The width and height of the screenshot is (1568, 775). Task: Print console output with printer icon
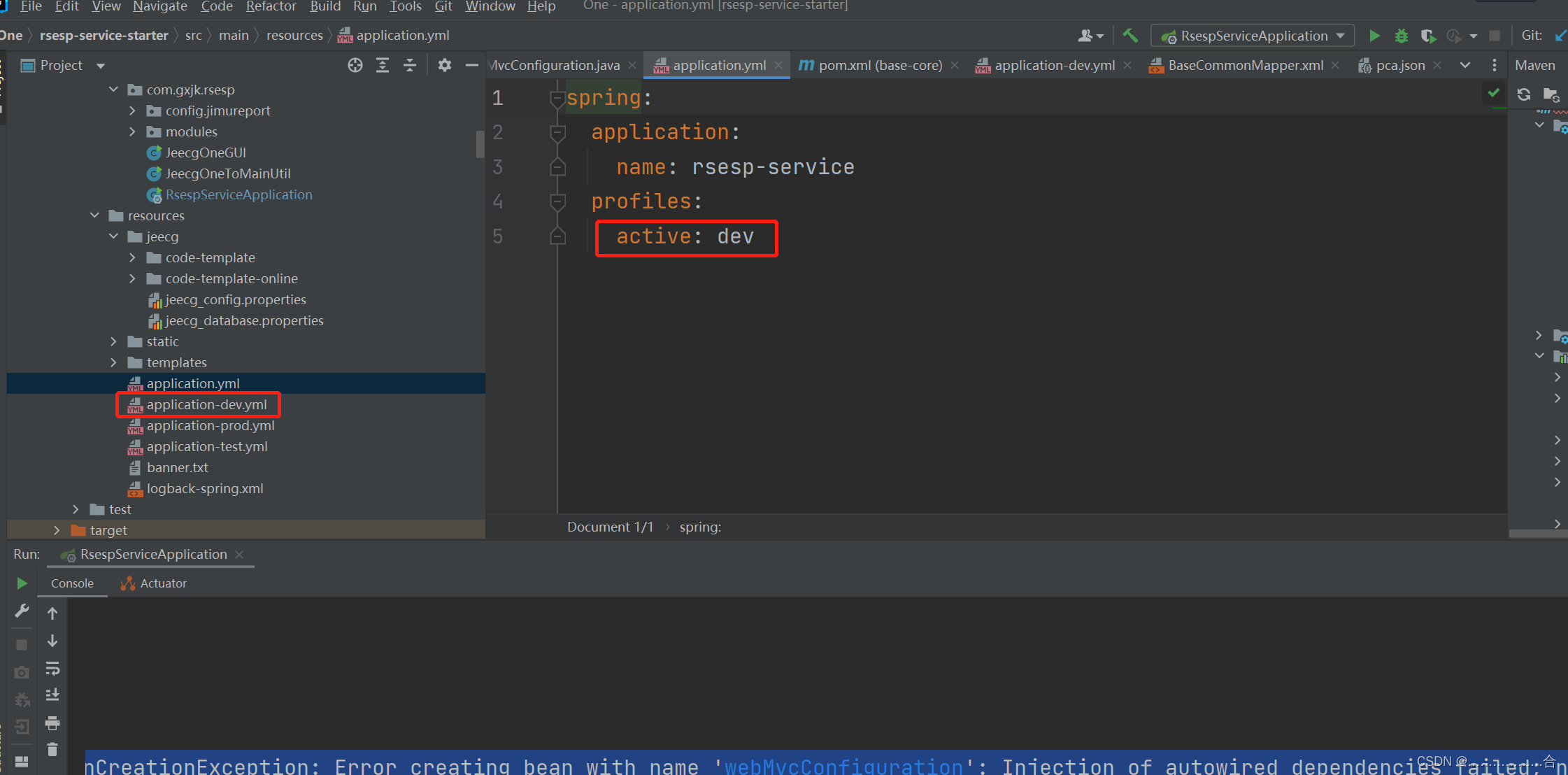[x=52, y=723]
